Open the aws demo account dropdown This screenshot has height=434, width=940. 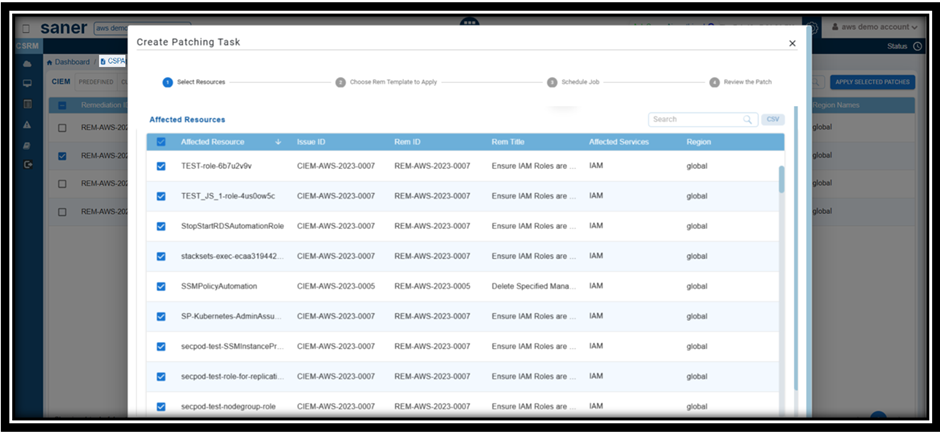click(874, 27)
